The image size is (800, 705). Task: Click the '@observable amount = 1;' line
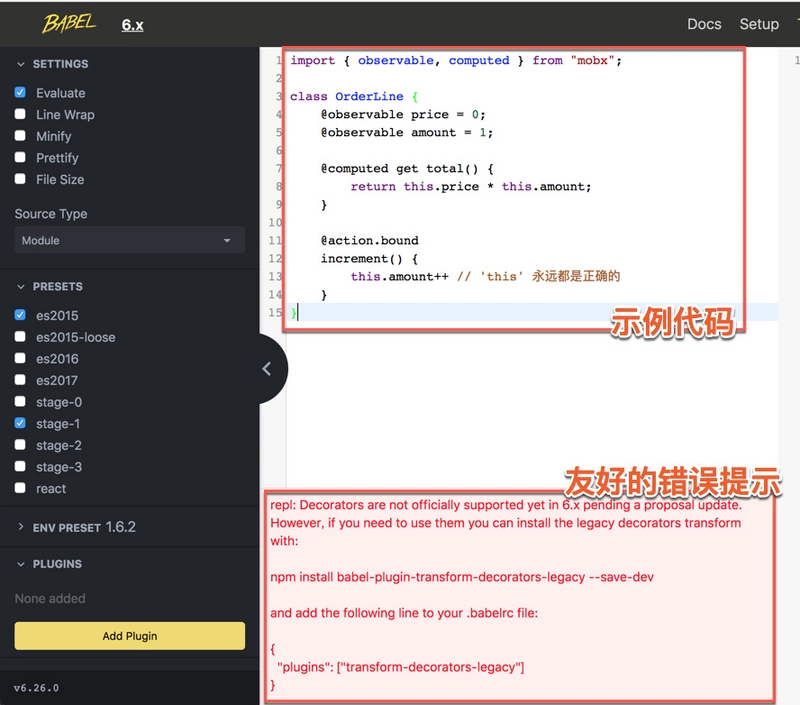tap(407, 133)
